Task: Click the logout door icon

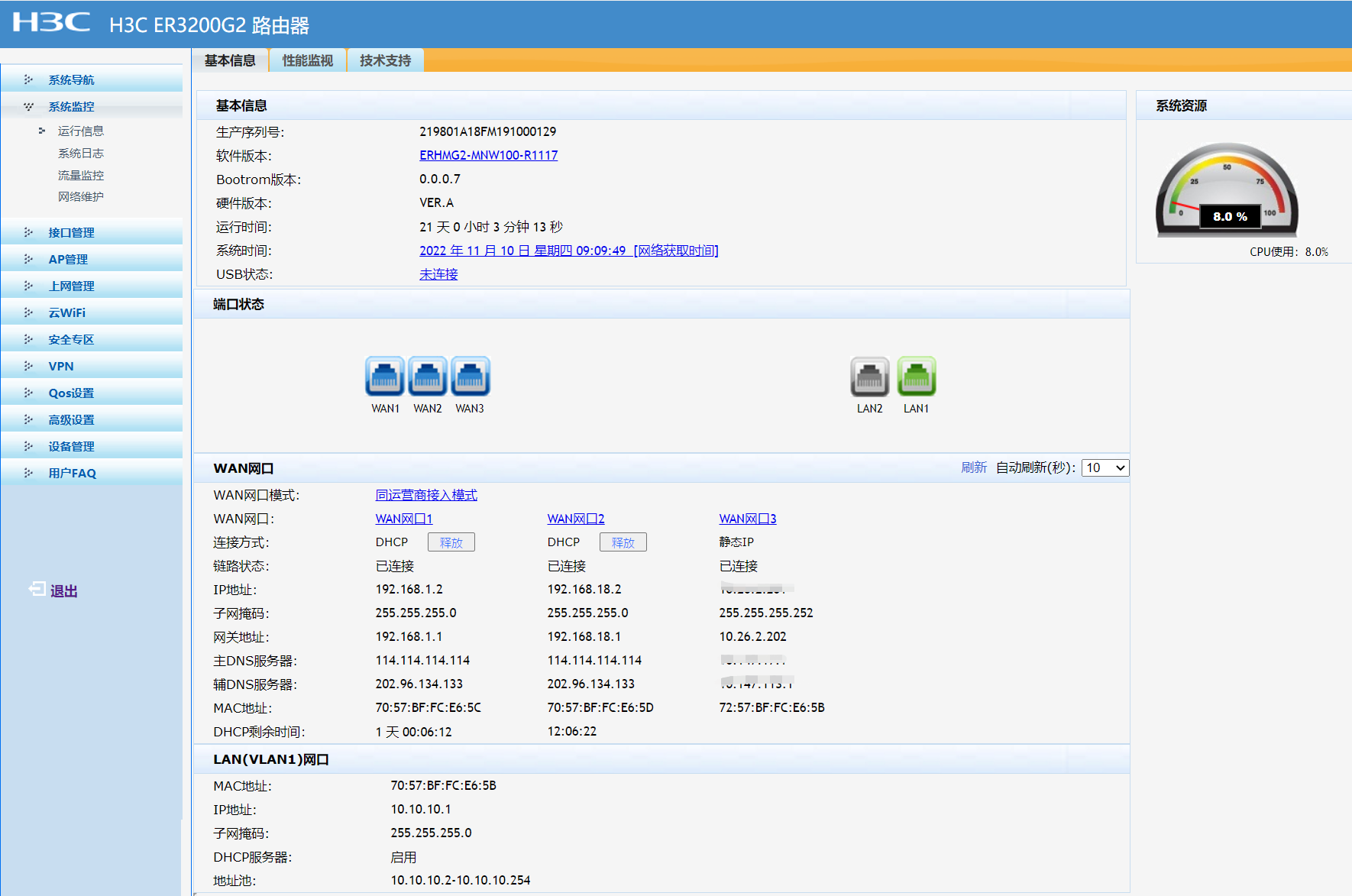Action: pyautogui.click(x=37, y=589)
